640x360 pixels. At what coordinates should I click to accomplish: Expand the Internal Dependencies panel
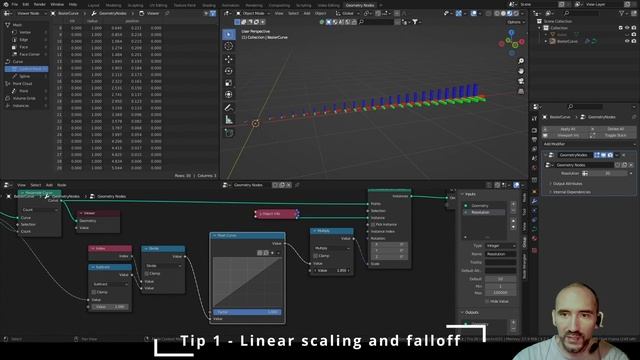tap(571, 192)
